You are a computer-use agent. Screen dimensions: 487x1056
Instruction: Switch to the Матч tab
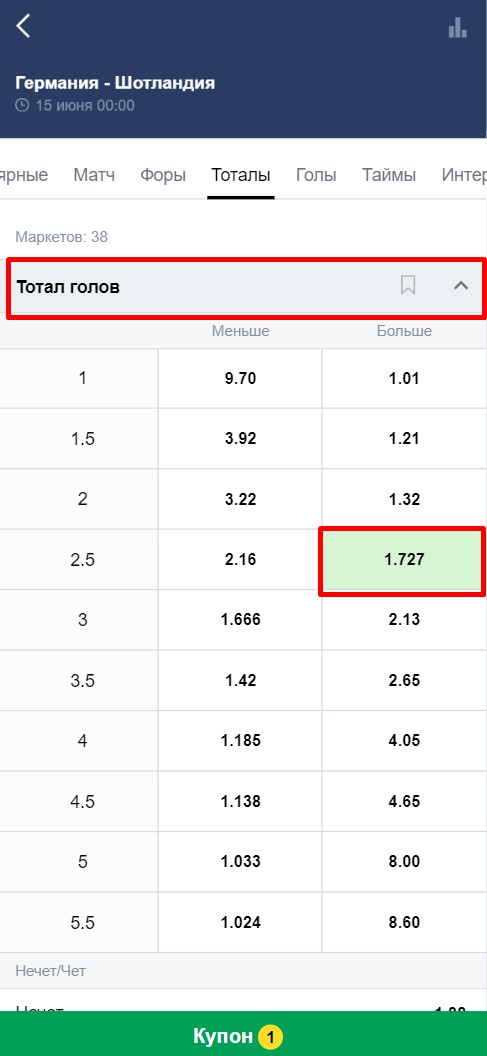[94, 176]
